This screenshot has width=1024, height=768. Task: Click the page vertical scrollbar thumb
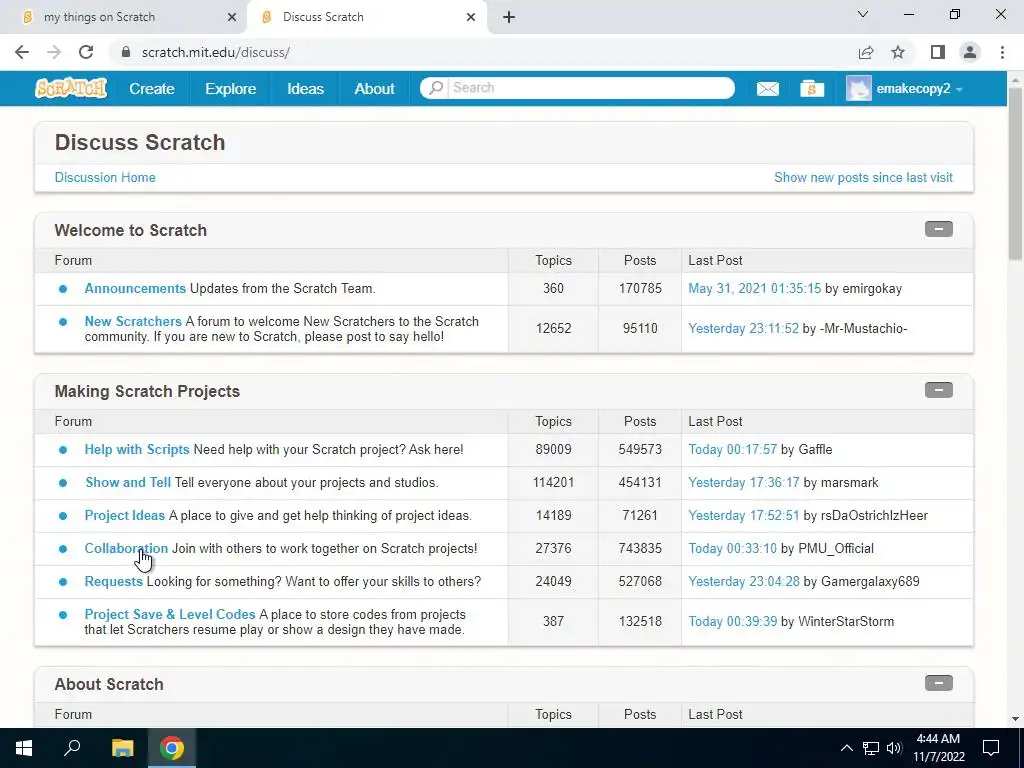tap(1015, 173)
